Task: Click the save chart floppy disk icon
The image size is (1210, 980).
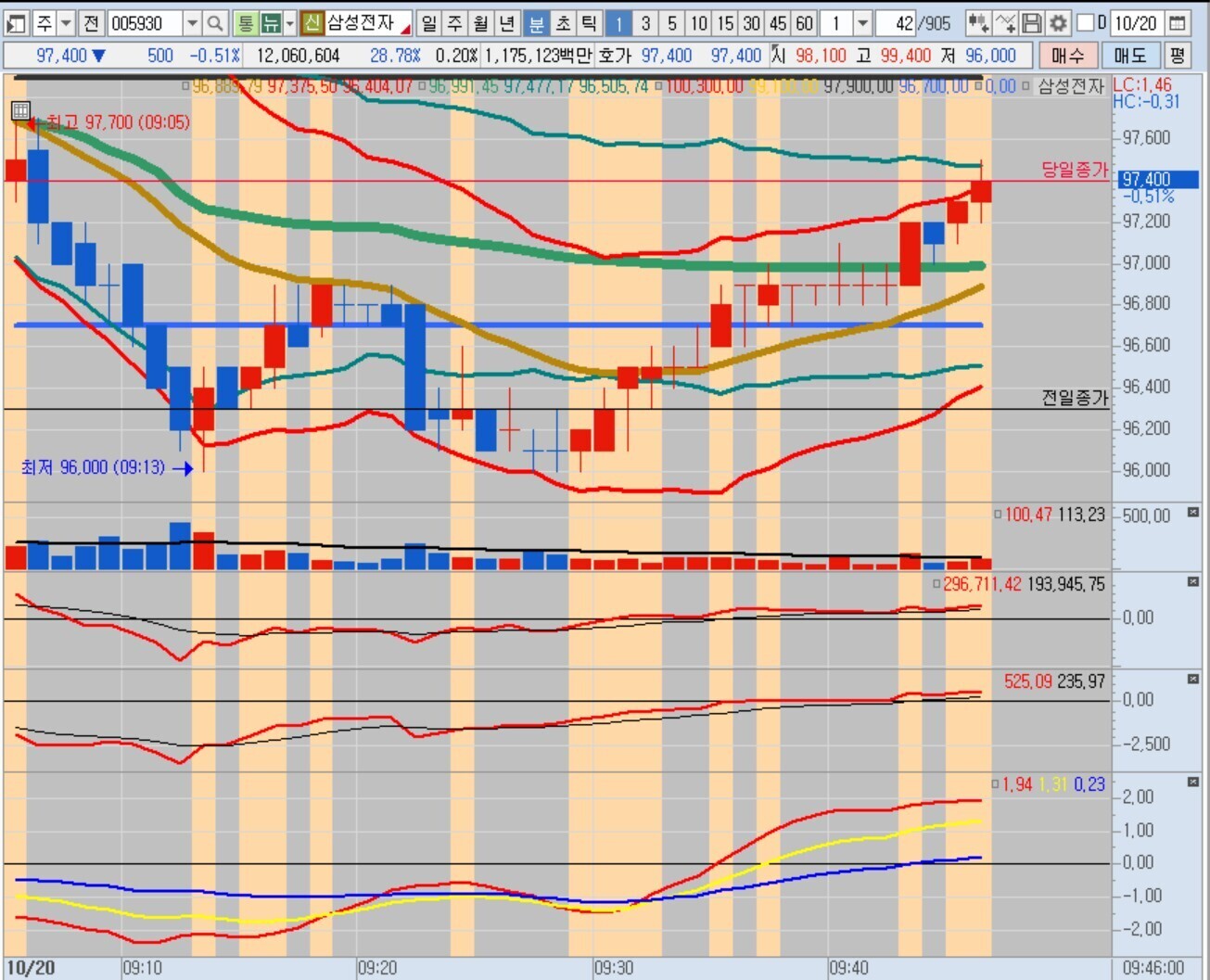Action: (x=1032, y=23)
